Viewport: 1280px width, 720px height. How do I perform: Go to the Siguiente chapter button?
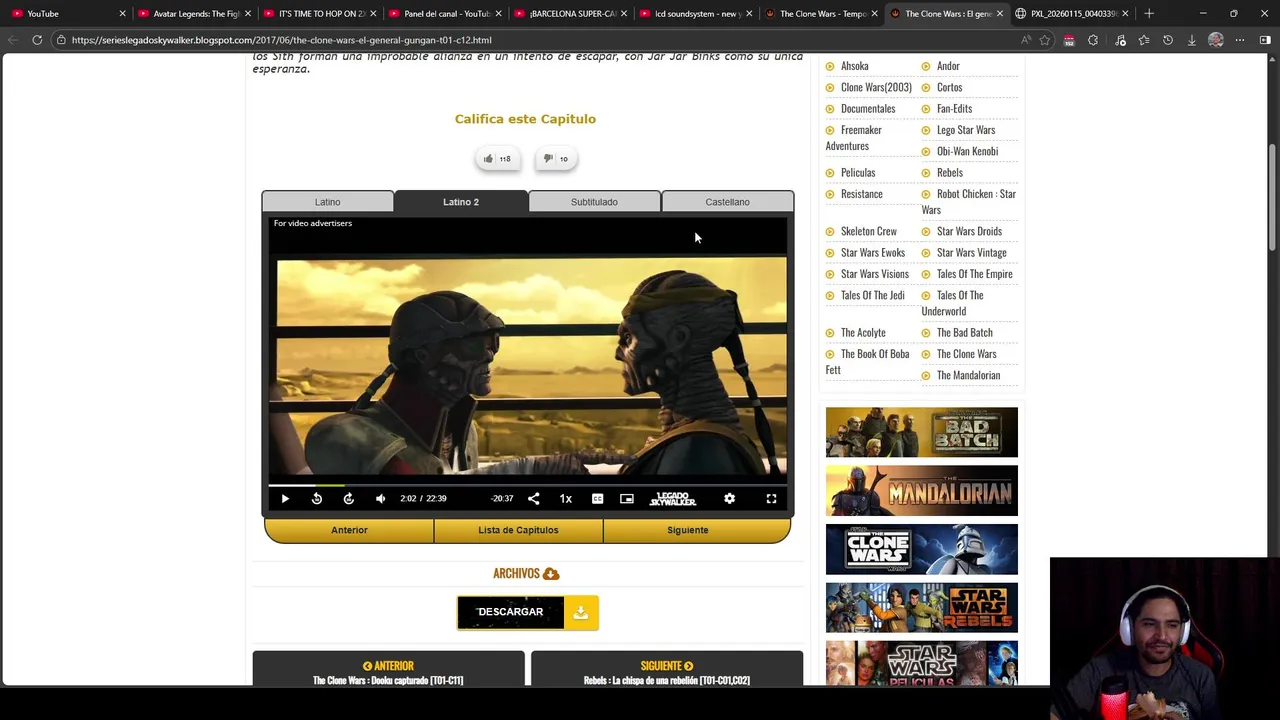[x=687, y=530]
